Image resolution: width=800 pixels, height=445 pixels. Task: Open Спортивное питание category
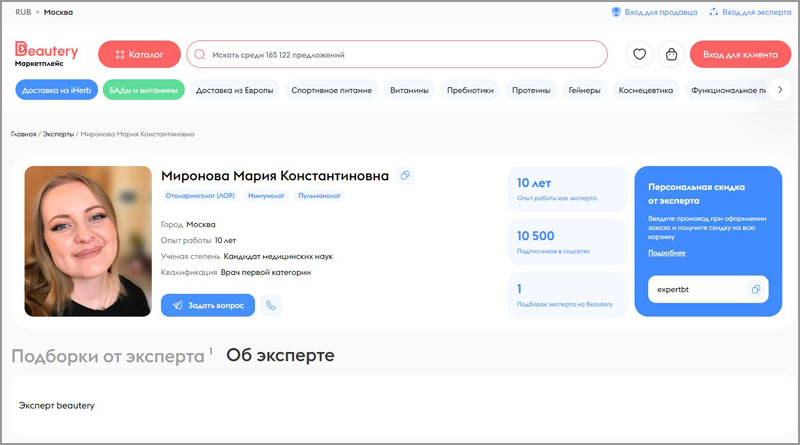pos(332,90)
